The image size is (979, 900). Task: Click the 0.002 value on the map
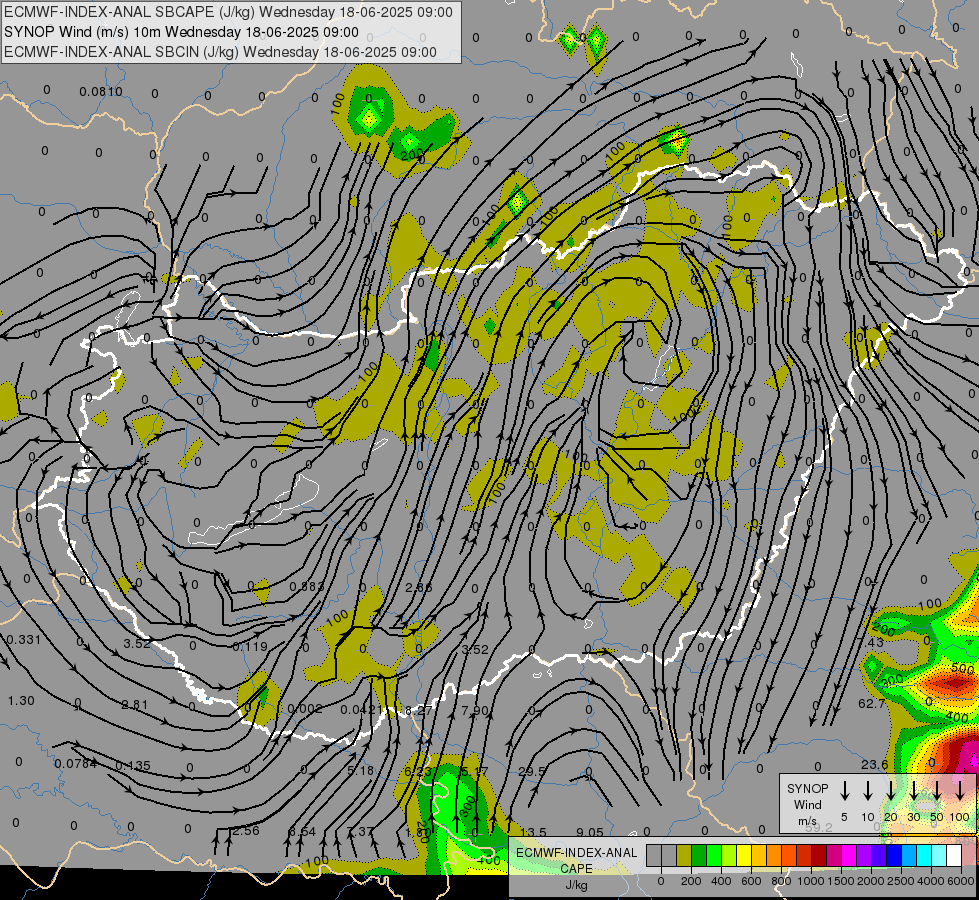click(x=305, y=709)
